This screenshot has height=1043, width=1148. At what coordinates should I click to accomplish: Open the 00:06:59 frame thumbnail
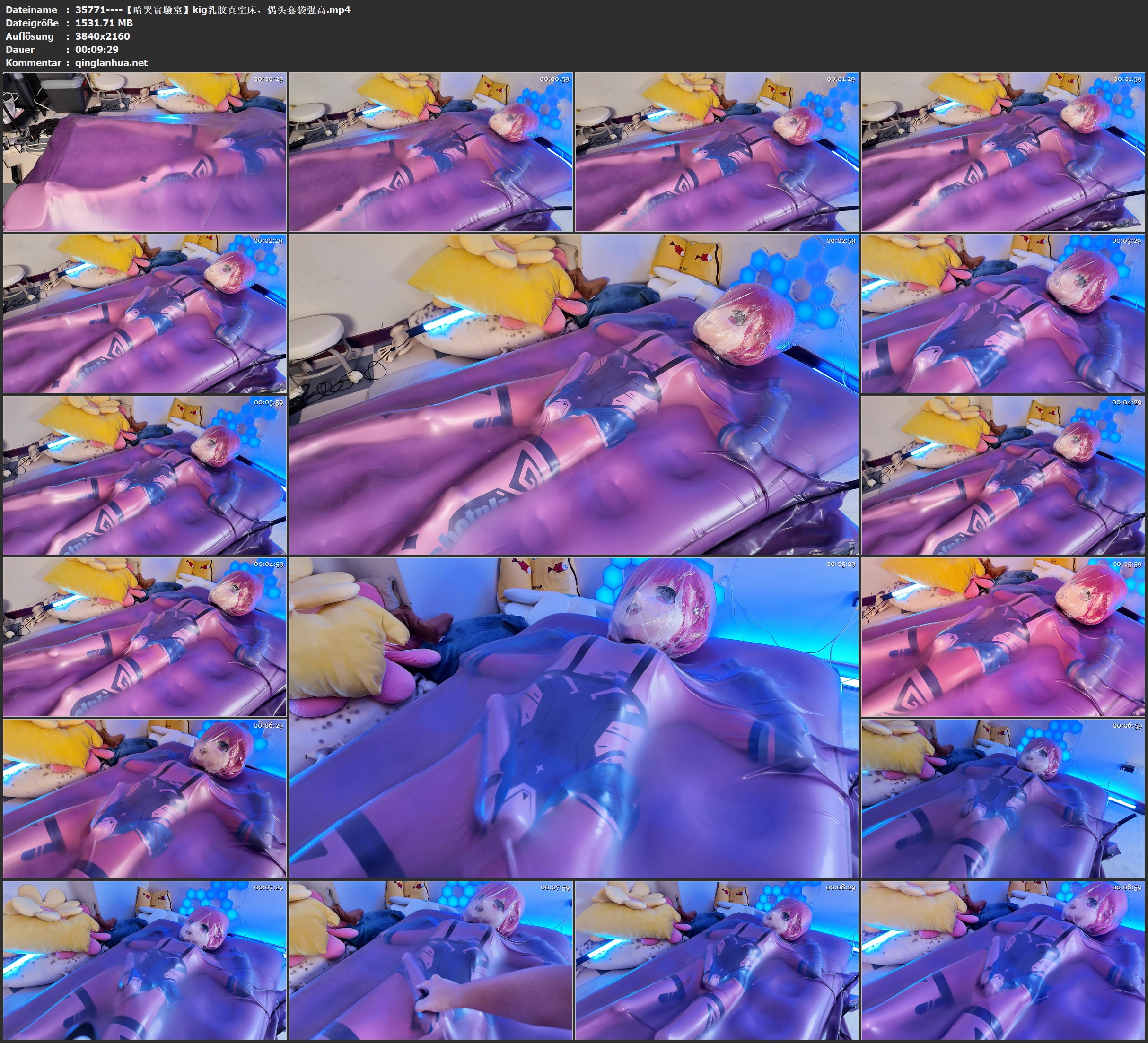[x=1003, y=798]
